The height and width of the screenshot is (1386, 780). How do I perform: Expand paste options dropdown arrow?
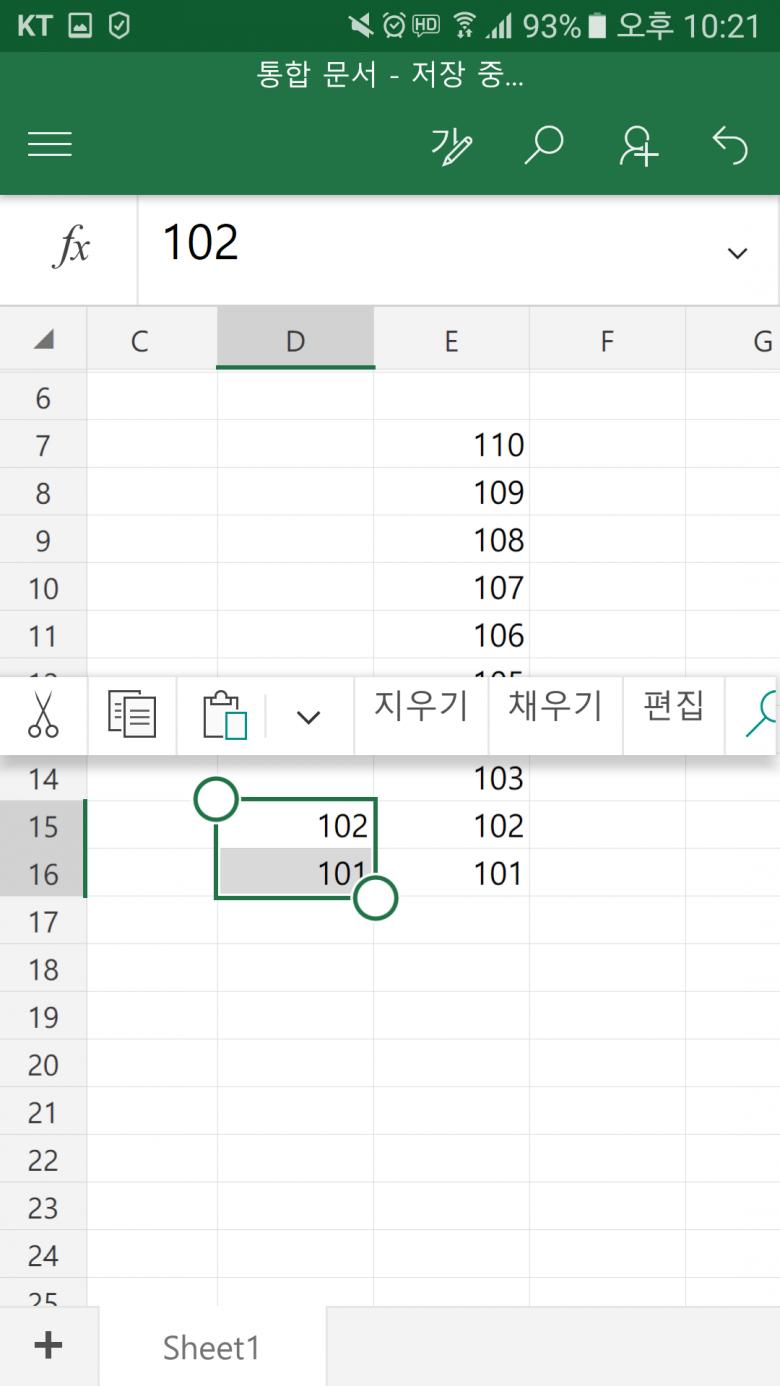point(309,716)
